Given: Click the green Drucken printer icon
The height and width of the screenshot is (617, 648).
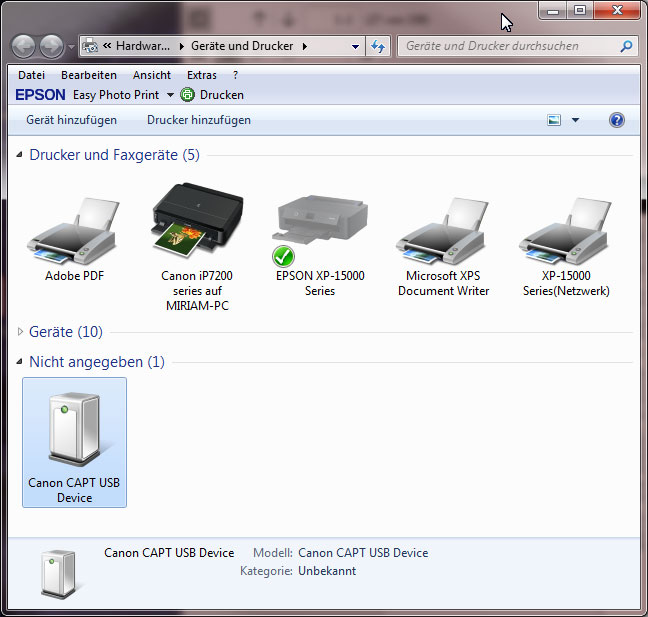Looking at the screenshot, I should [x=187, y=95].
